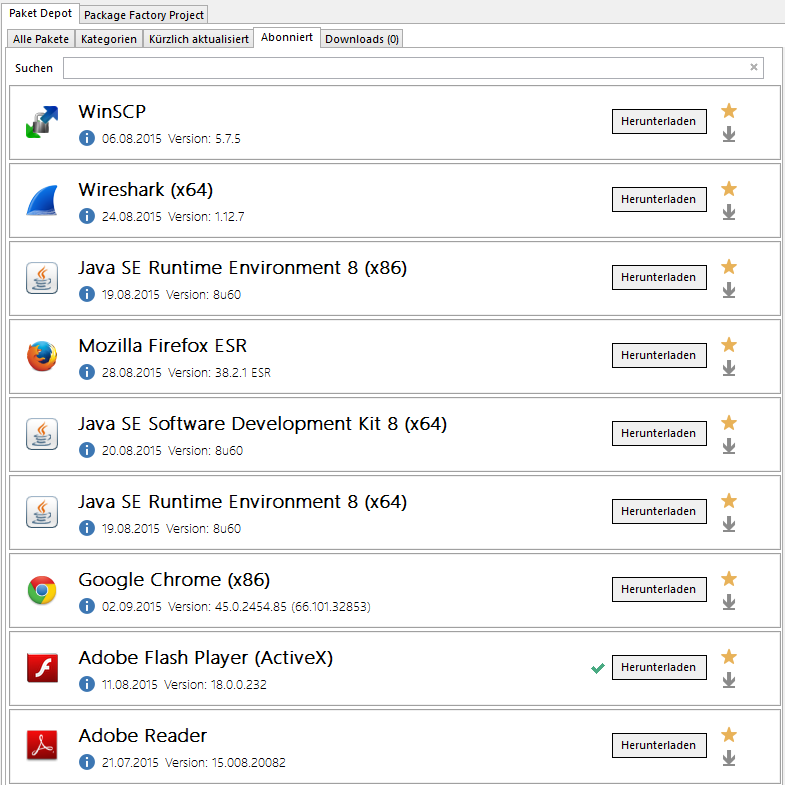The width and height of the screenshot is (785, 785).
Task: Click Herunterladen for Mozilla Firefox ESR
Action: pyautogui.click(x=659, y=355)
